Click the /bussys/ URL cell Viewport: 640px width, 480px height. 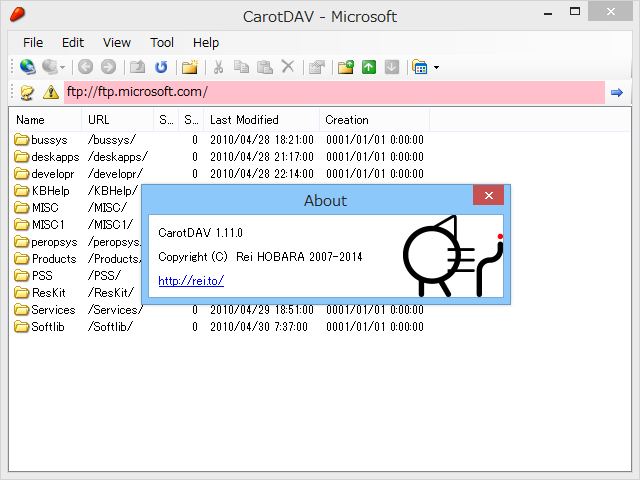(111, 140)
